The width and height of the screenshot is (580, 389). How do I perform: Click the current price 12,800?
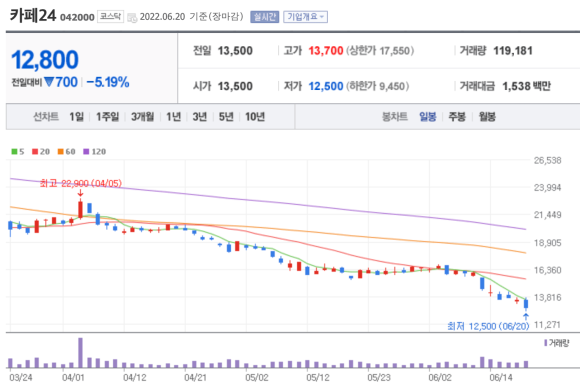pos(45,60)
